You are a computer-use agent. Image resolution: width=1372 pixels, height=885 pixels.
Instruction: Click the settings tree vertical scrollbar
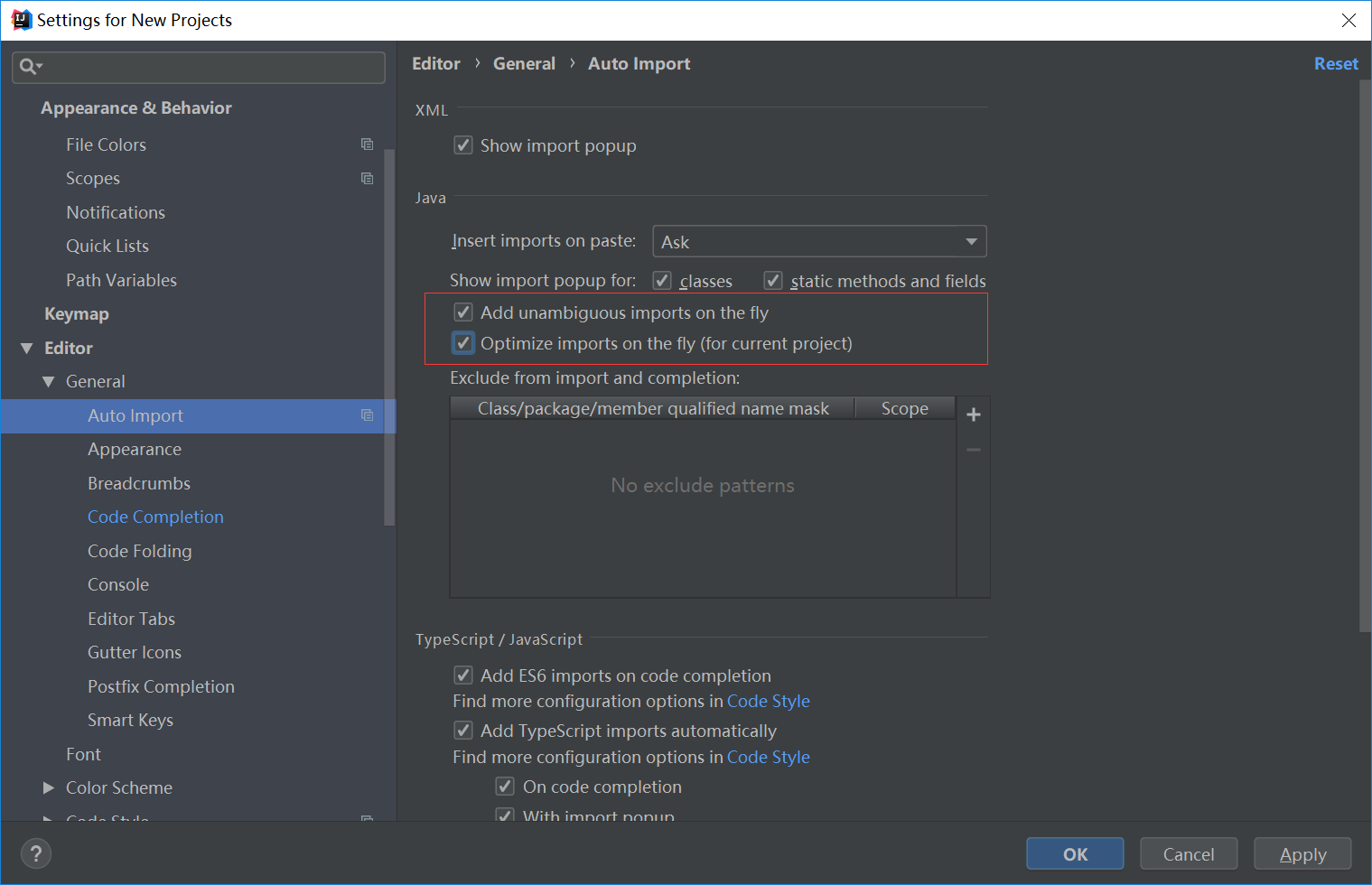(x=389, y=336)
